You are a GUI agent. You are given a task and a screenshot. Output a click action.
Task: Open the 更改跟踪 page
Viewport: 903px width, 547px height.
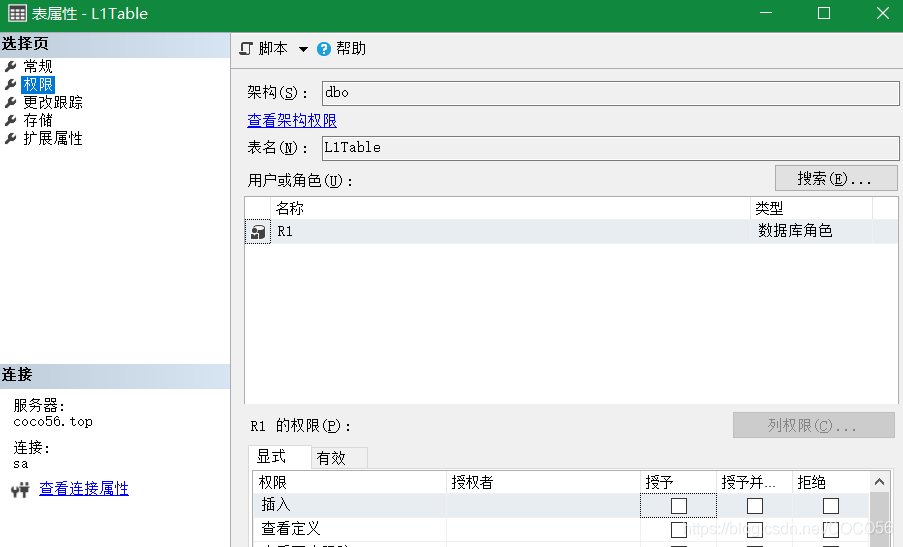click(x=53, y=102)
